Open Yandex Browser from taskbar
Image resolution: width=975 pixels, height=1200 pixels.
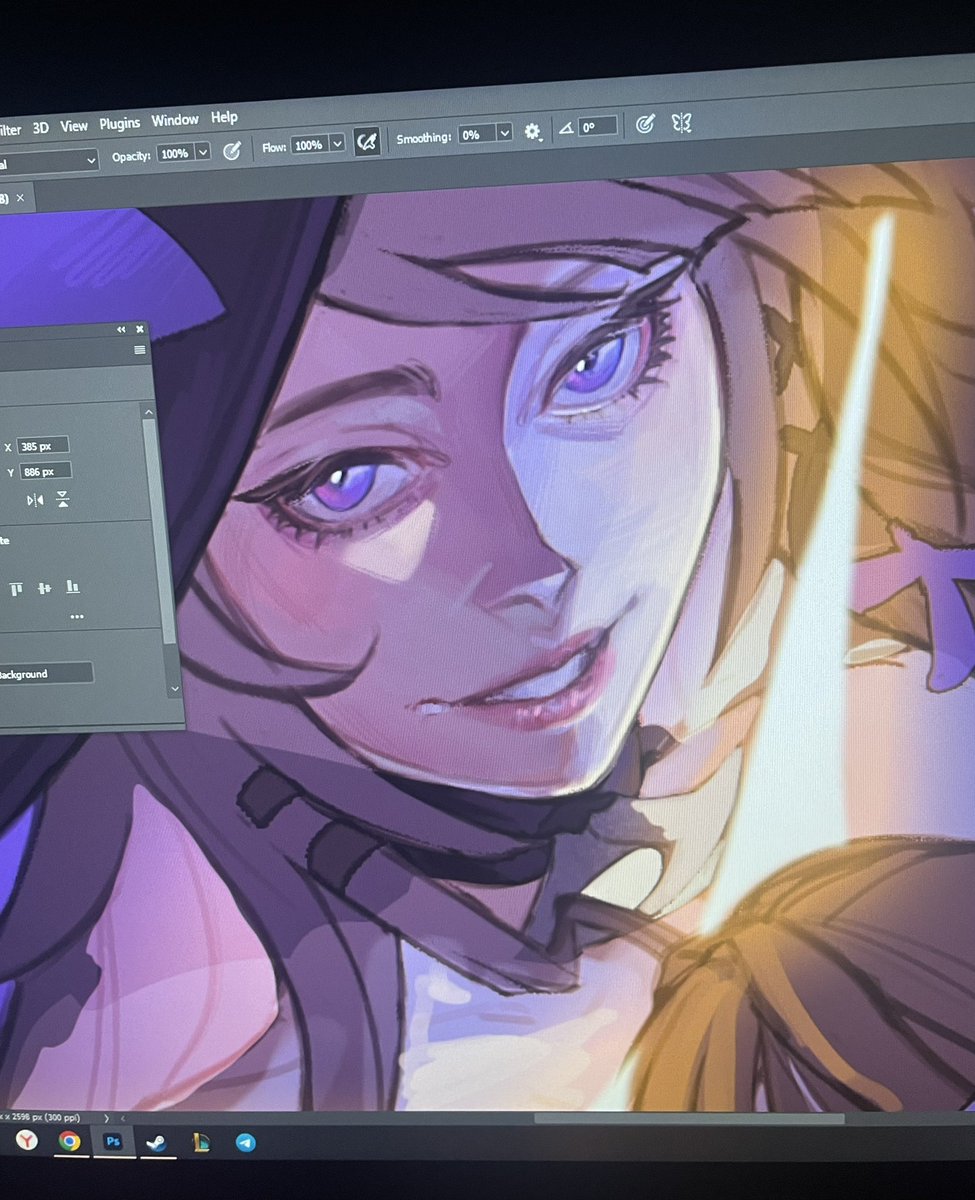[x=26, y=1141]
